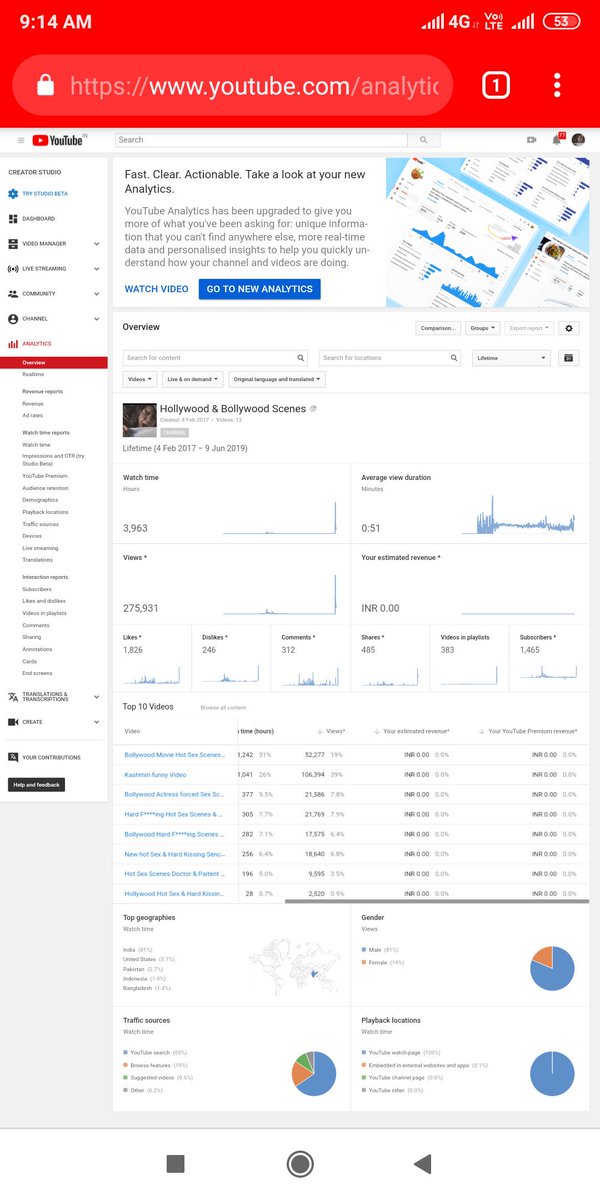This screenshot has width=600, height=1200.
Task: Click the Help and feedback button
Action: tap(37, 785)
